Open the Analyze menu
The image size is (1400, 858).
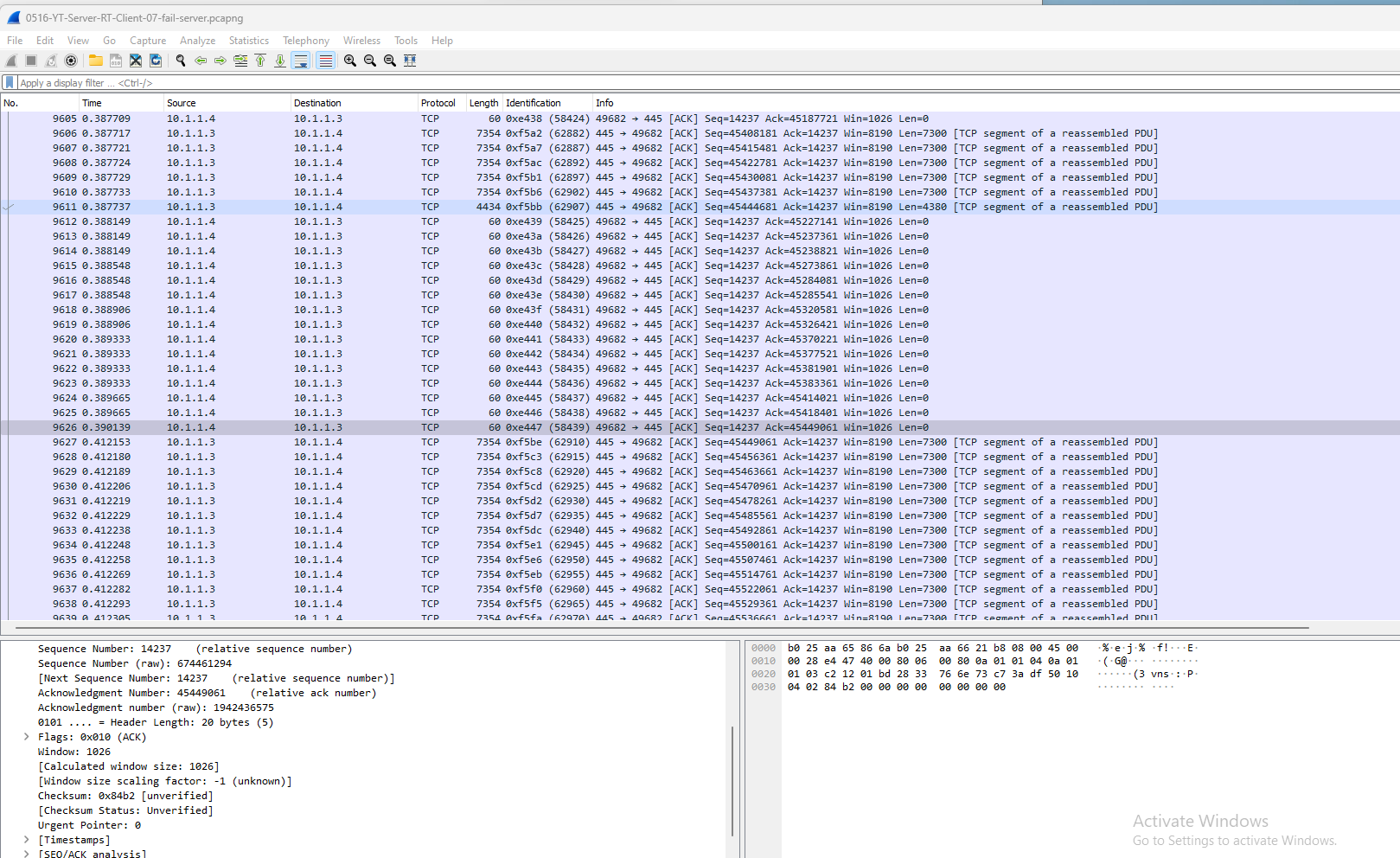coord(197,41)
